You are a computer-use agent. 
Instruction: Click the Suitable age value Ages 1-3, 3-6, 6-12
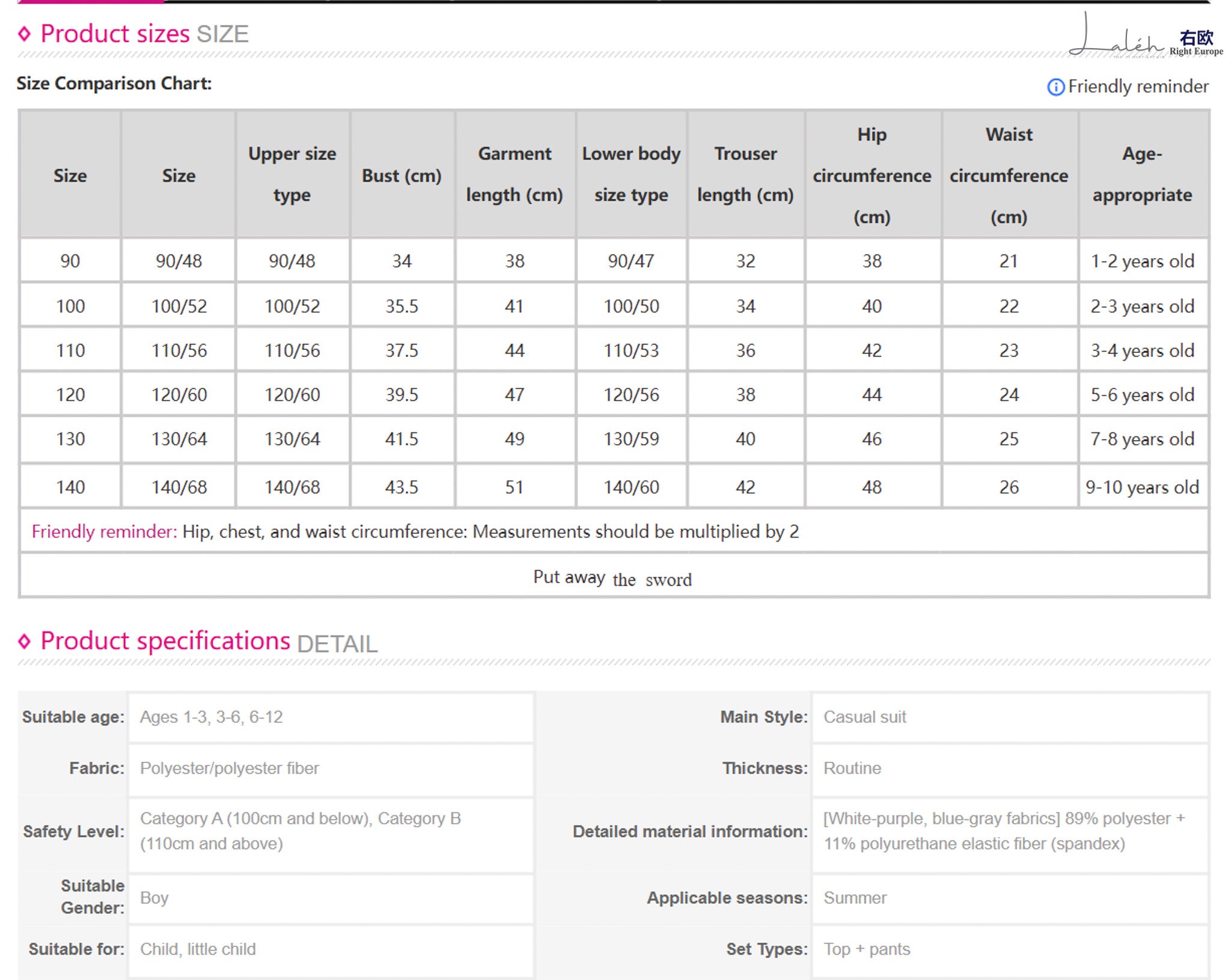211,717
